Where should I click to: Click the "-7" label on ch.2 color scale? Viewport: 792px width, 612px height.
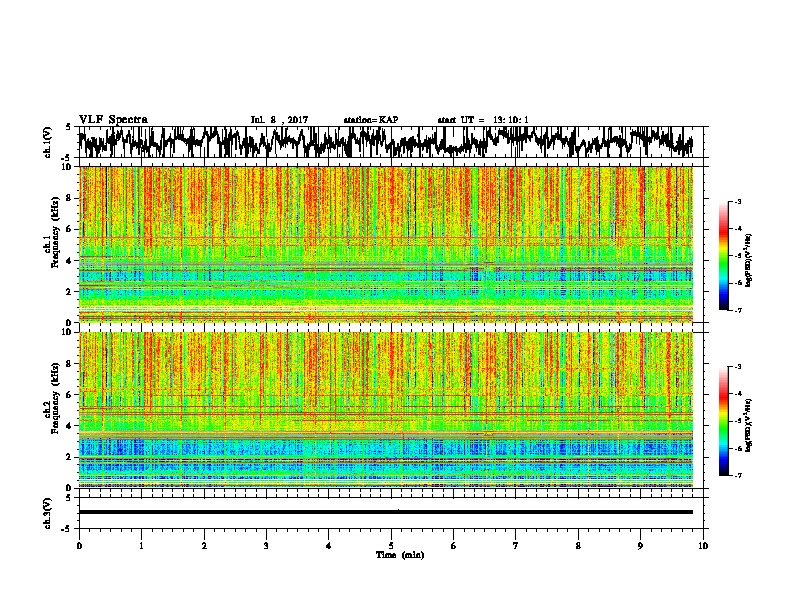[x=737, y=475]
